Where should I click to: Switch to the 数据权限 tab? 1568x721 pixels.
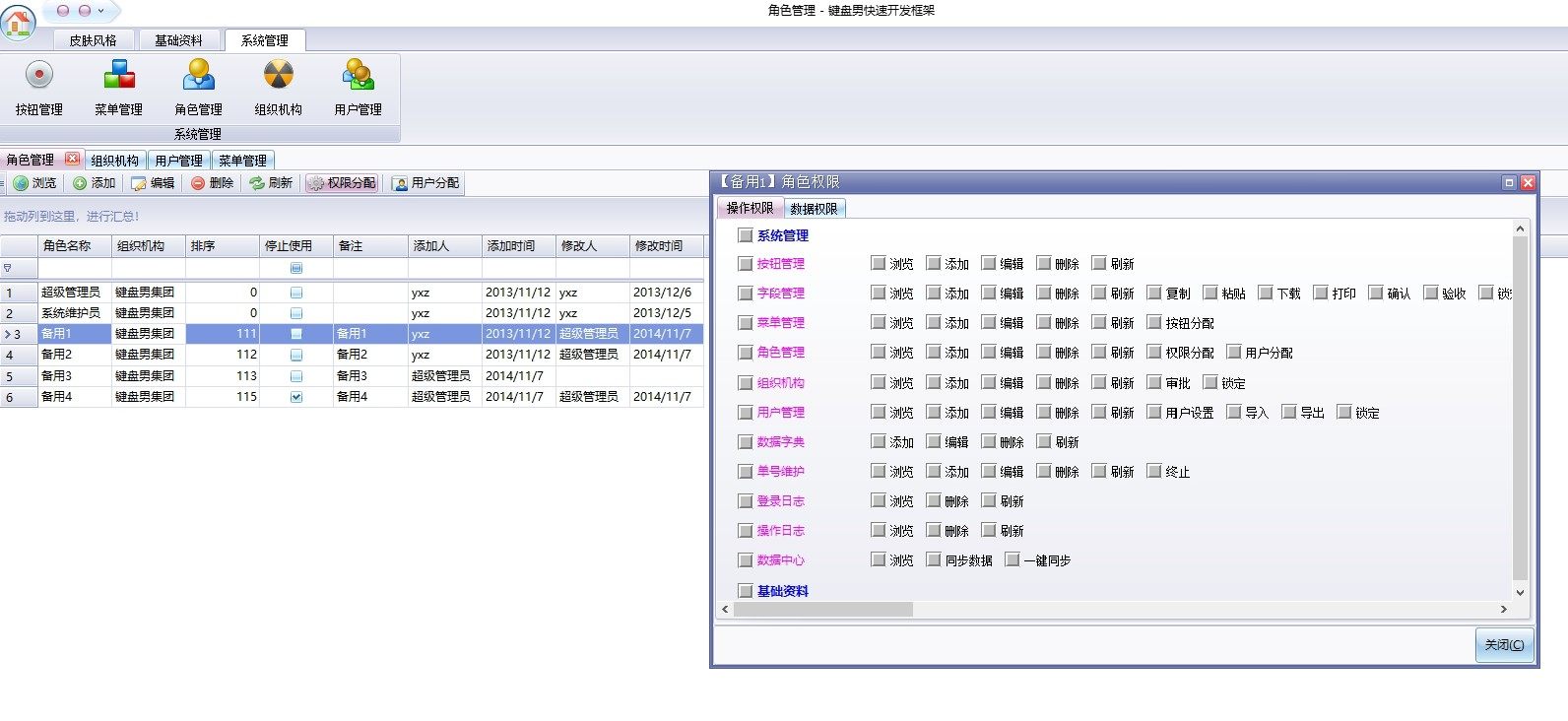[x=814, y=209]
